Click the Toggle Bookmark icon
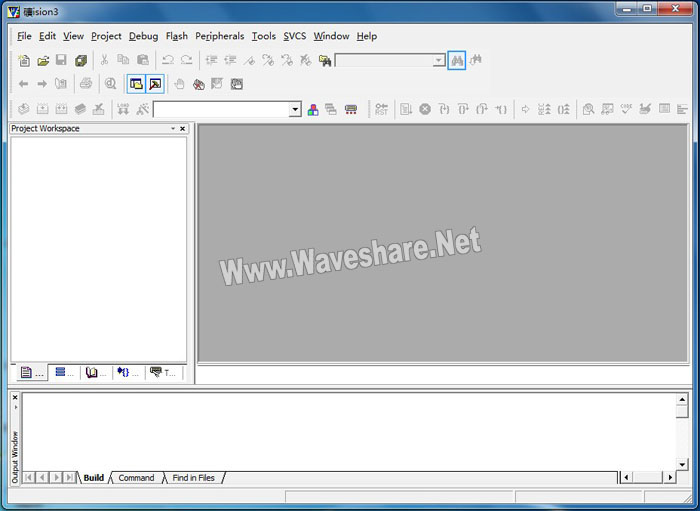This screenshot has width=700, height=511. pos(249,60)
